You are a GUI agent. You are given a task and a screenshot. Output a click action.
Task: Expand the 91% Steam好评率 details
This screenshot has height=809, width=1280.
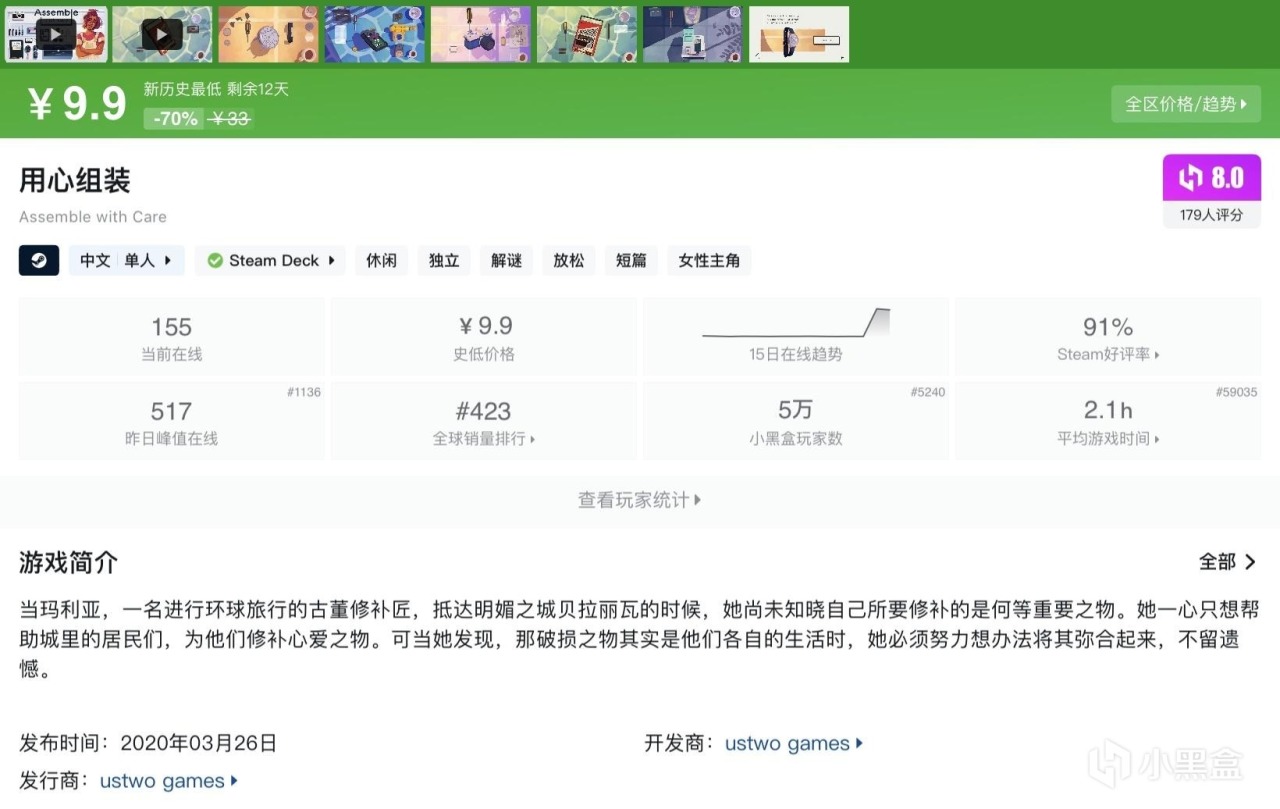pos(1108,339)
